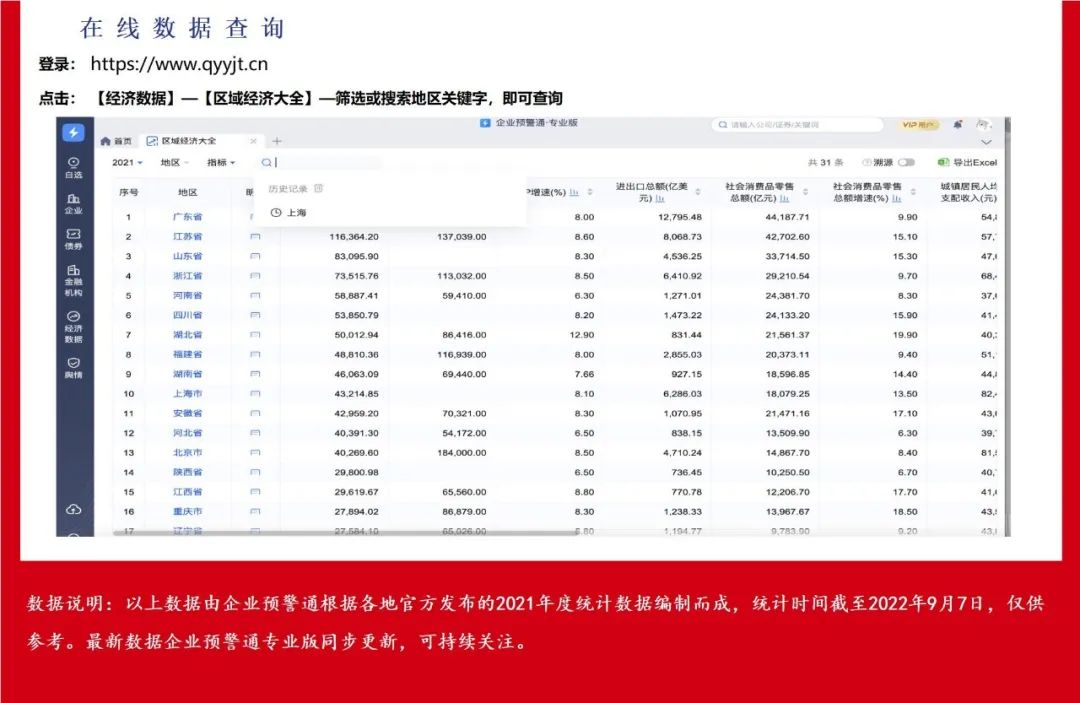Open the 2021 year dropdown
The height and width of the screenshot is (703, 1080).
click(x=126, y=160)
